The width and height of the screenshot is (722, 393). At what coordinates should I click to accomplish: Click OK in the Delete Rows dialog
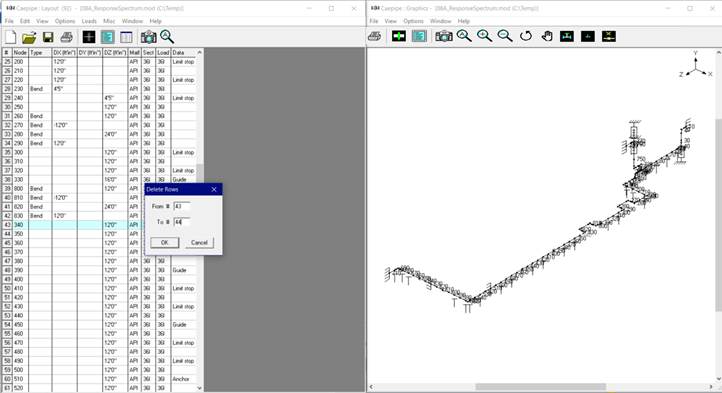coord(164,242)
